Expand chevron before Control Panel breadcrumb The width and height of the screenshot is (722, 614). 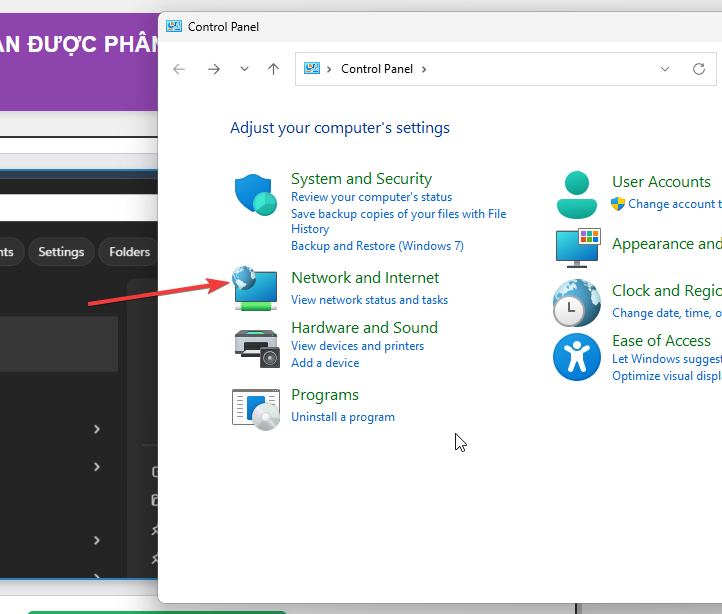point(329,69)
